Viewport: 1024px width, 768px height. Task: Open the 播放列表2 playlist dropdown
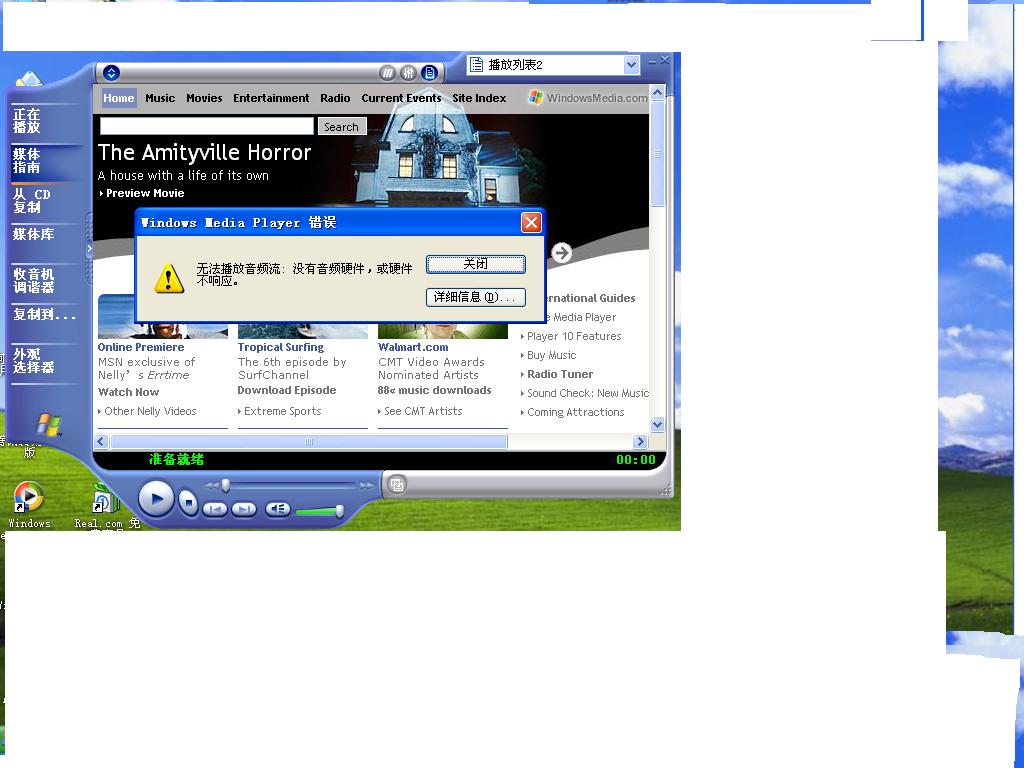pyautogui.click(x=631, y=65)
